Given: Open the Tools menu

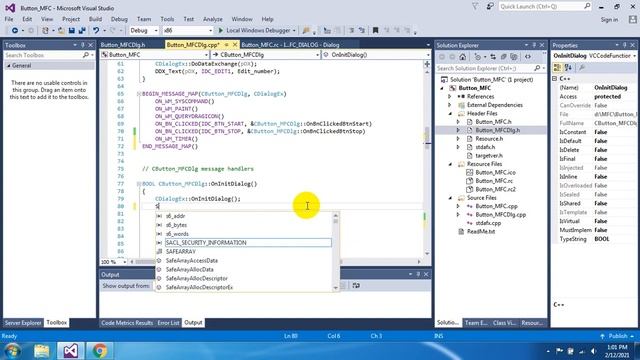Looking at the screenshot, I should coord(167,19).
